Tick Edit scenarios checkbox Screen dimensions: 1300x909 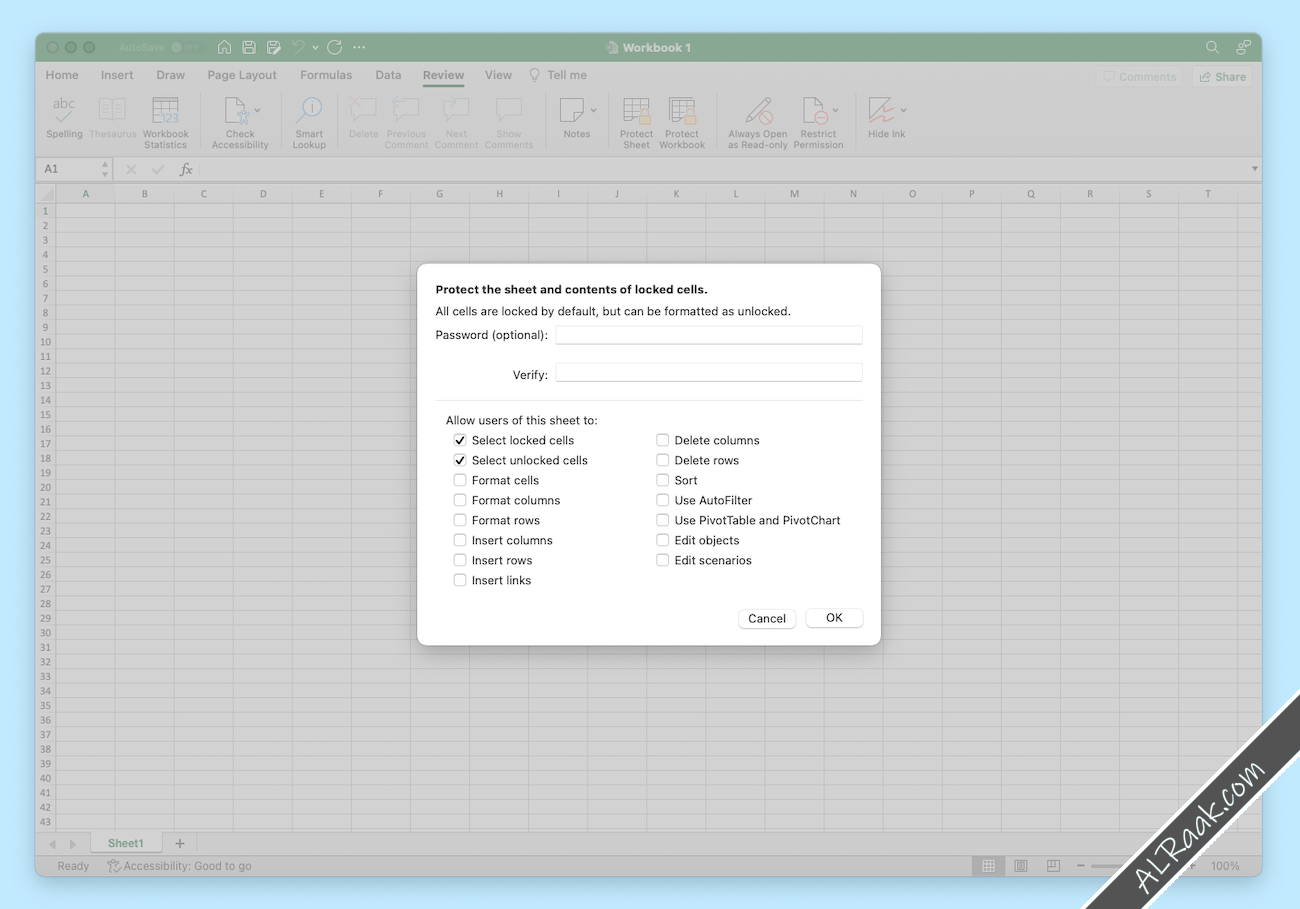tap(662, 560)
